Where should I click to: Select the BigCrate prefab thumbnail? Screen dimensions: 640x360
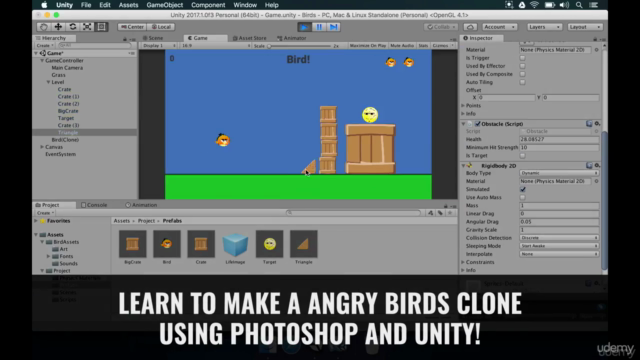pyautogui.click(x=133, y=244)
